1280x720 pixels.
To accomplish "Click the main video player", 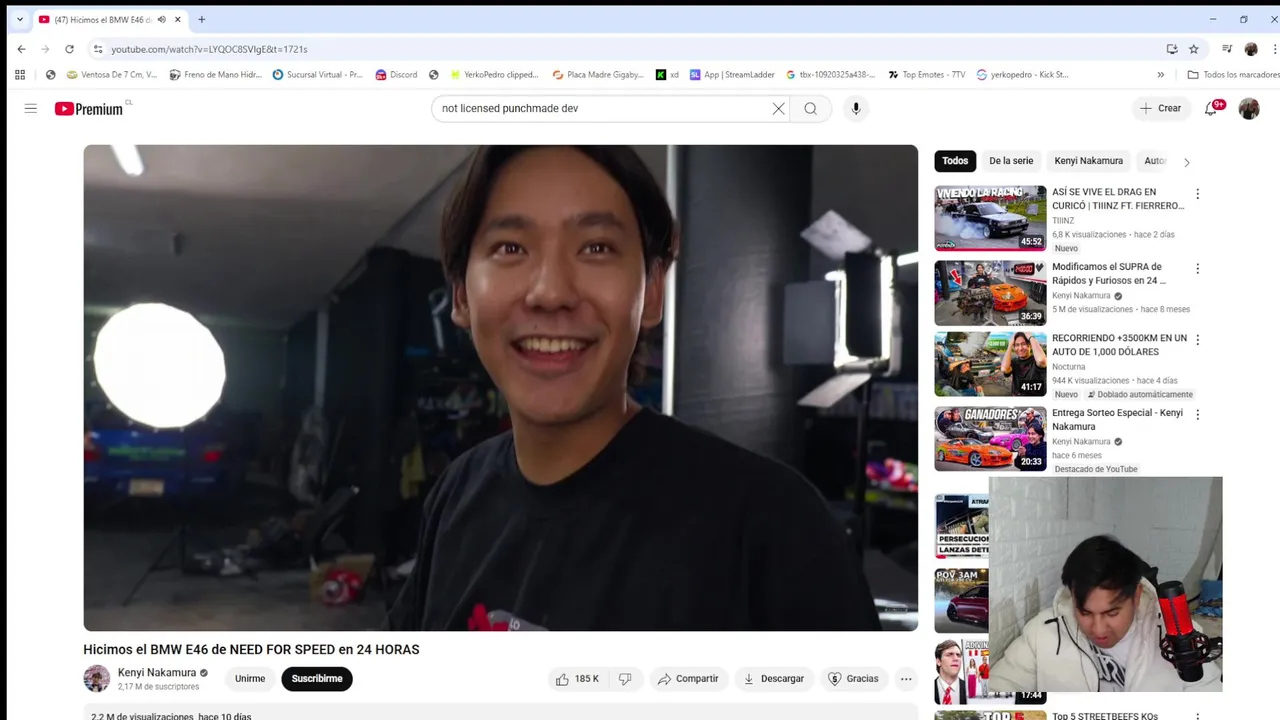I will [x=500, y=388].
